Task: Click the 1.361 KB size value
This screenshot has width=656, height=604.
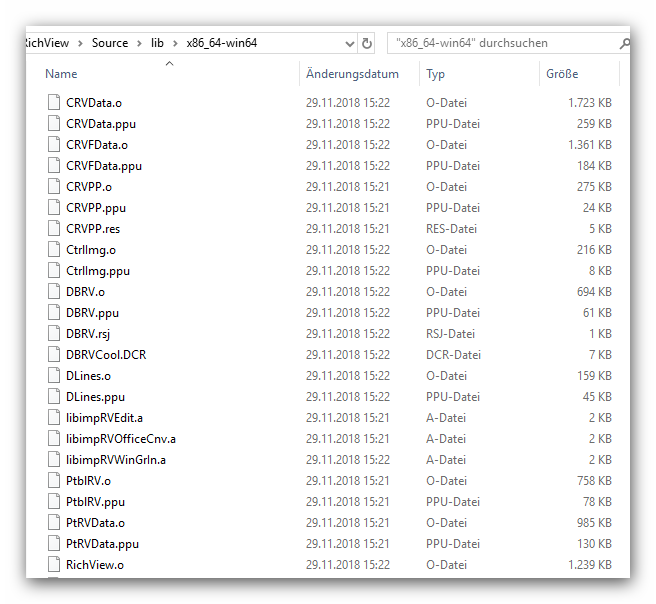Action: [590, 145]
